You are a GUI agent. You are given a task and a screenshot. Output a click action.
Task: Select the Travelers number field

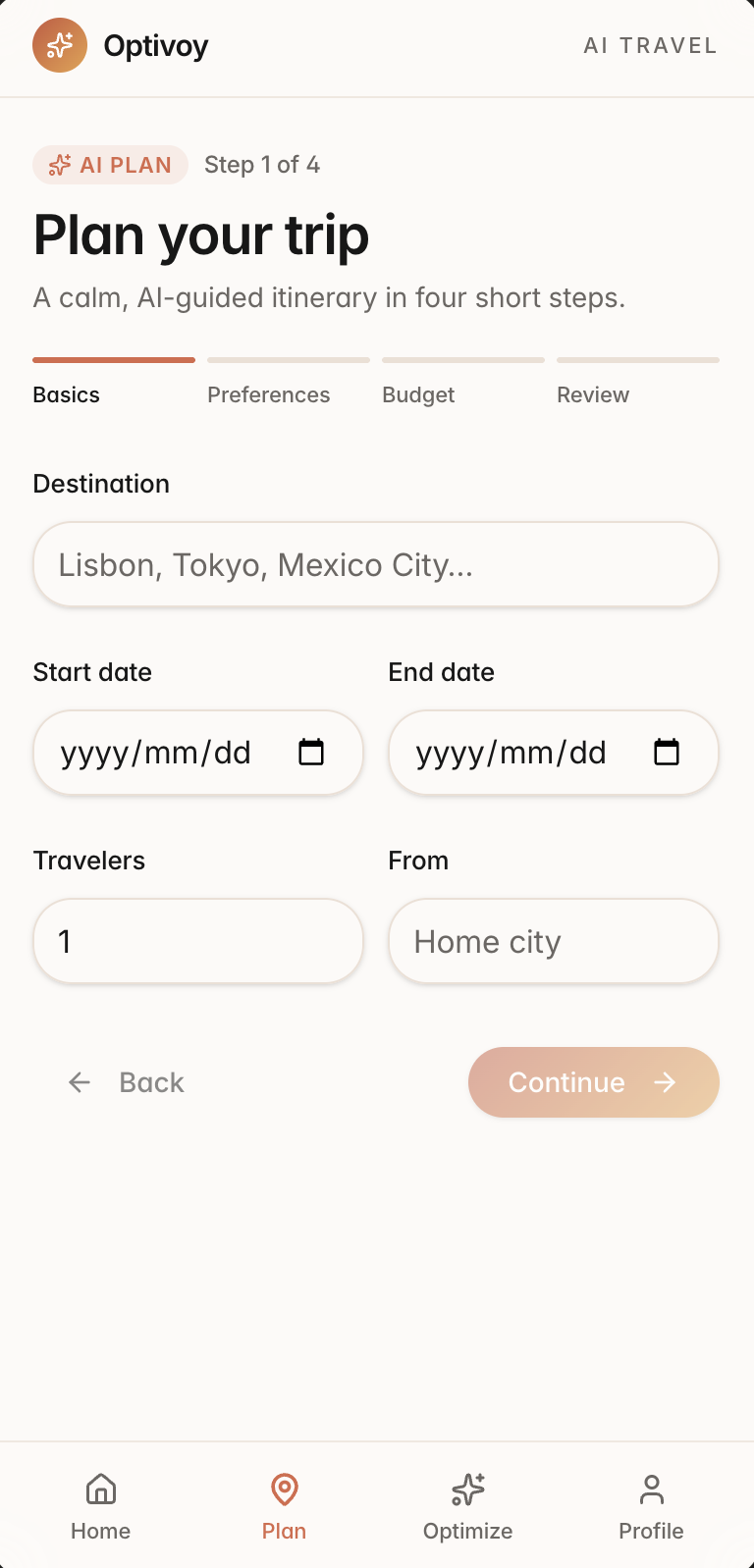coord(198,941)
